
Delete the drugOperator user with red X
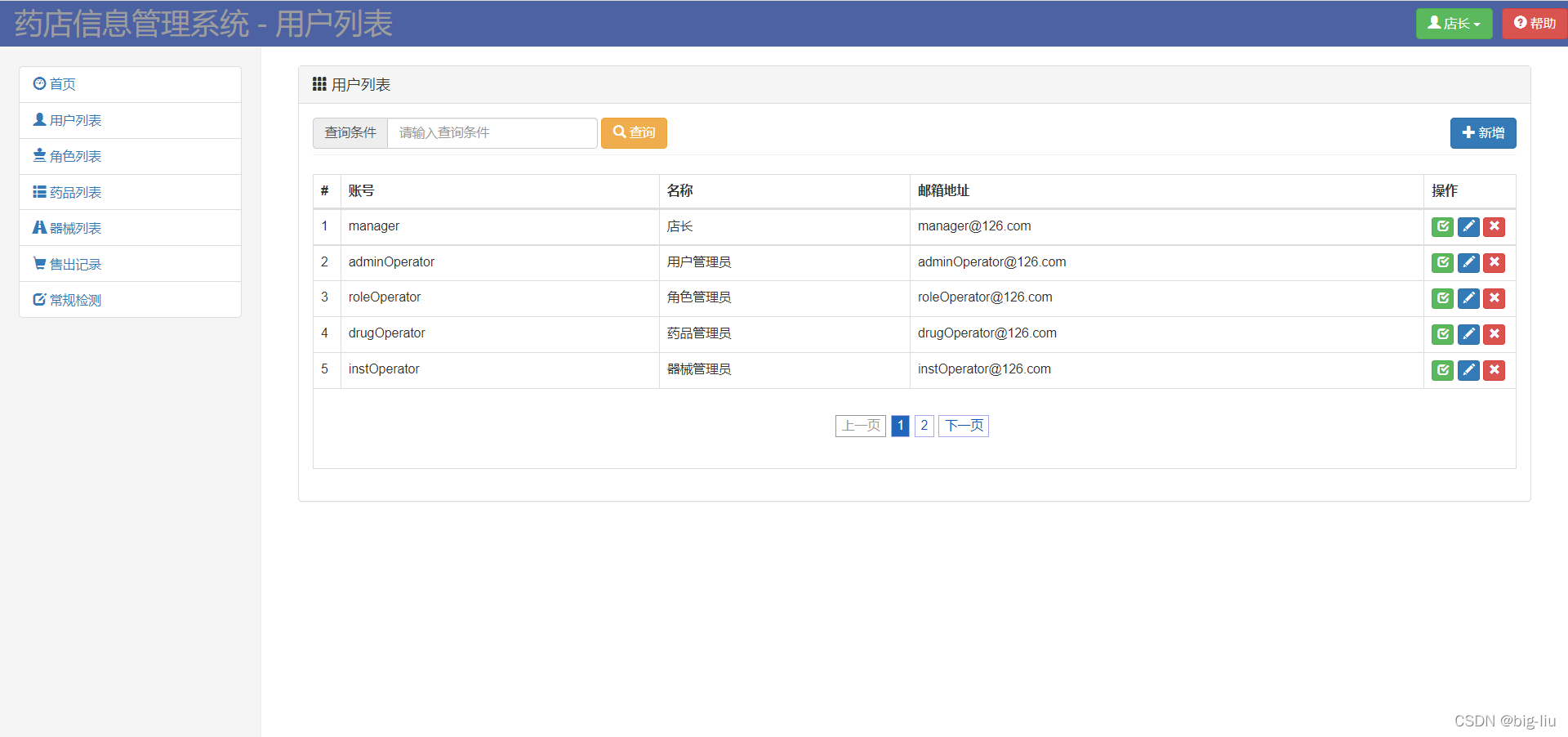coord(1494,334)
